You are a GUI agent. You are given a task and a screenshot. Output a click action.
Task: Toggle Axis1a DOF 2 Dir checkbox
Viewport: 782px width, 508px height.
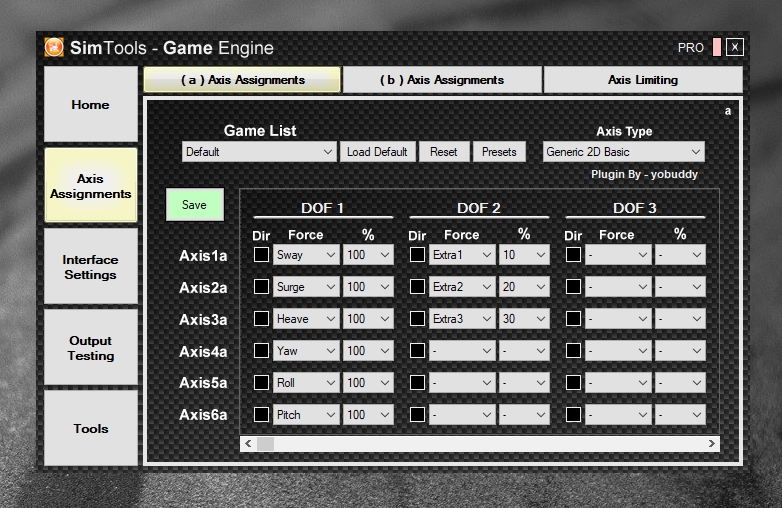(417, 255)
